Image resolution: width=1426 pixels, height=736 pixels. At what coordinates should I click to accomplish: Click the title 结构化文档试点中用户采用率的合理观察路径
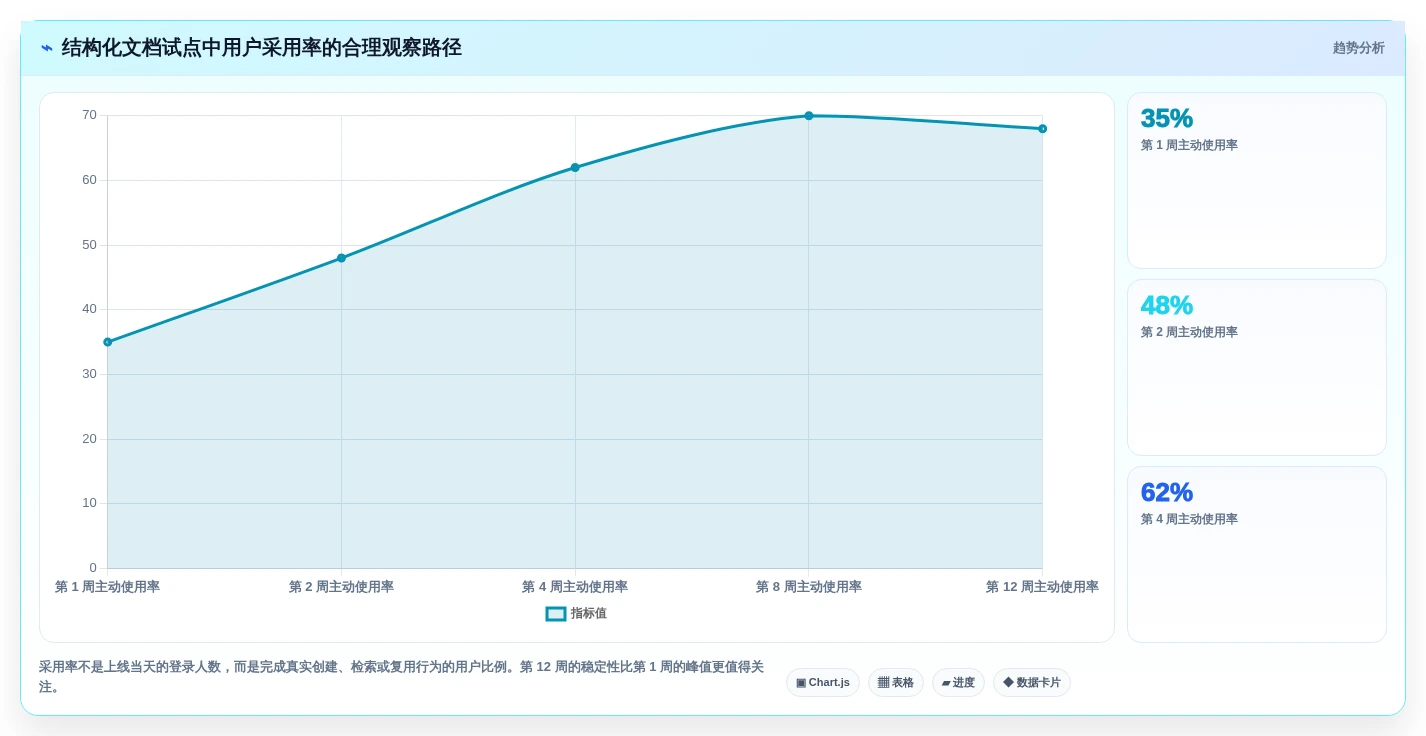point(262,48)
